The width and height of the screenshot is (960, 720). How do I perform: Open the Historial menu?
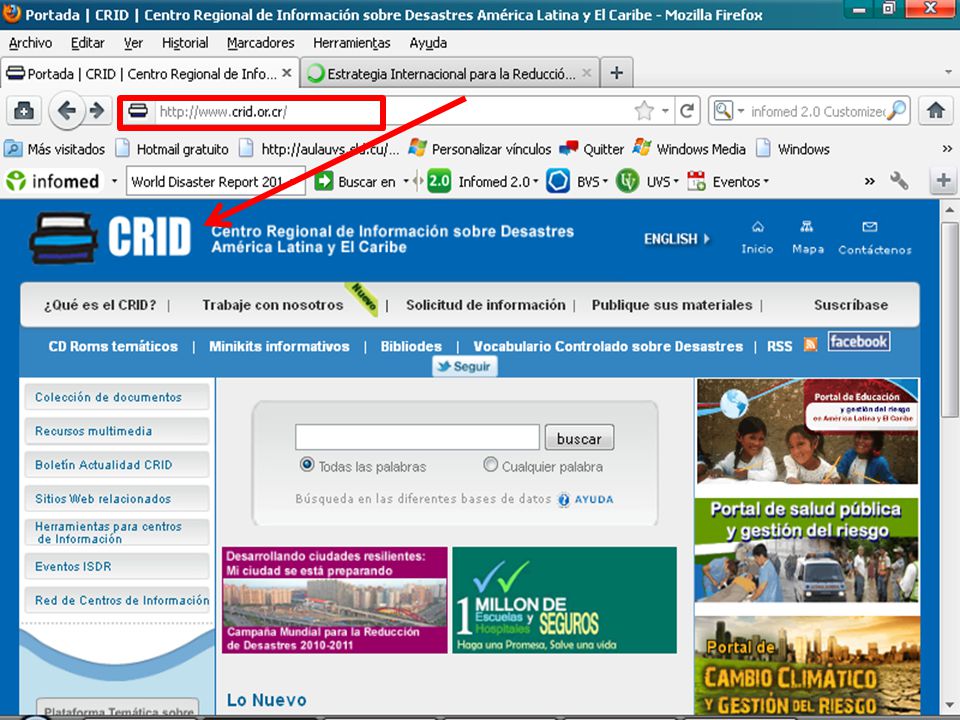185,43
